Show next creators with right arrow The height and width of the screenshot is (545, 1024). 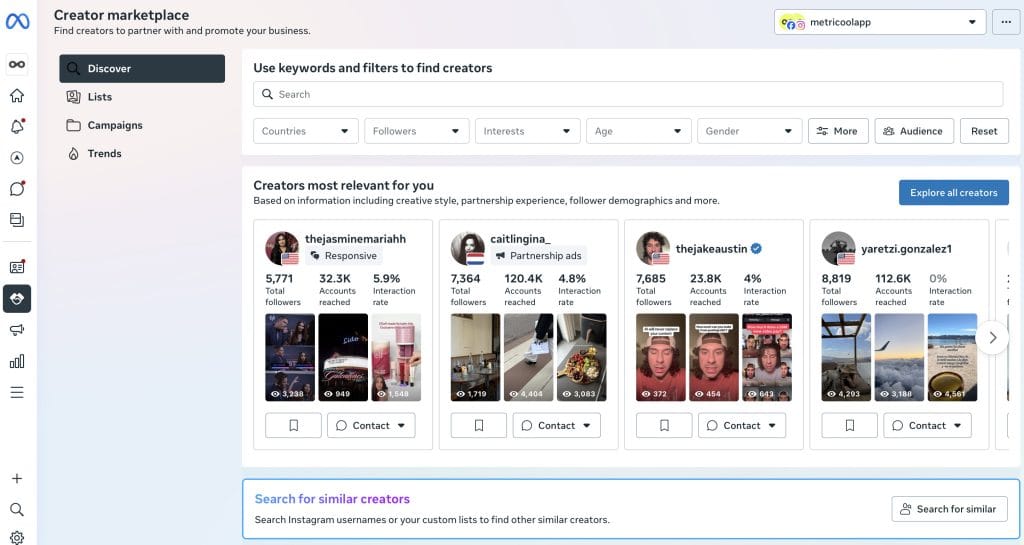click(x=993, y=337)
